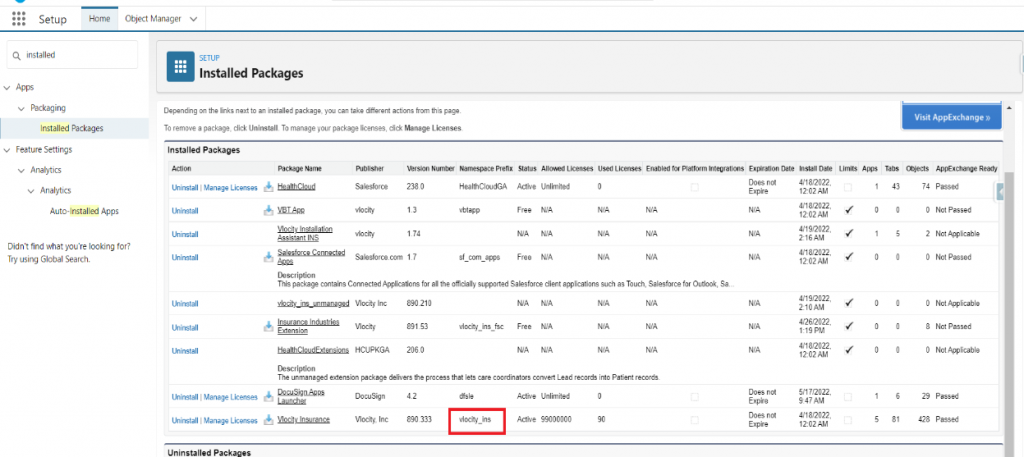1024x457 pixels.
Task: Click the Uninstalled Packages section heading
Action: click(209, 452)
